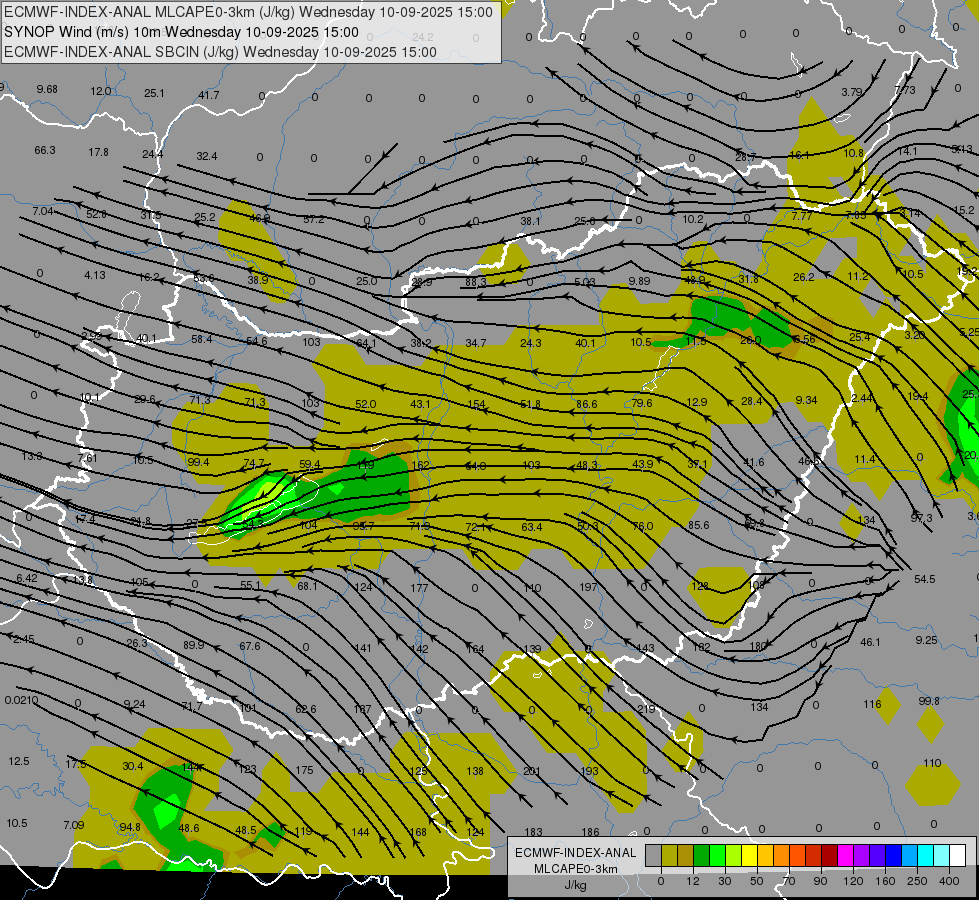The height and width of the screenshot is (900, 979).
Task: Click the legend unit J/kg
Action: point(576,885)
